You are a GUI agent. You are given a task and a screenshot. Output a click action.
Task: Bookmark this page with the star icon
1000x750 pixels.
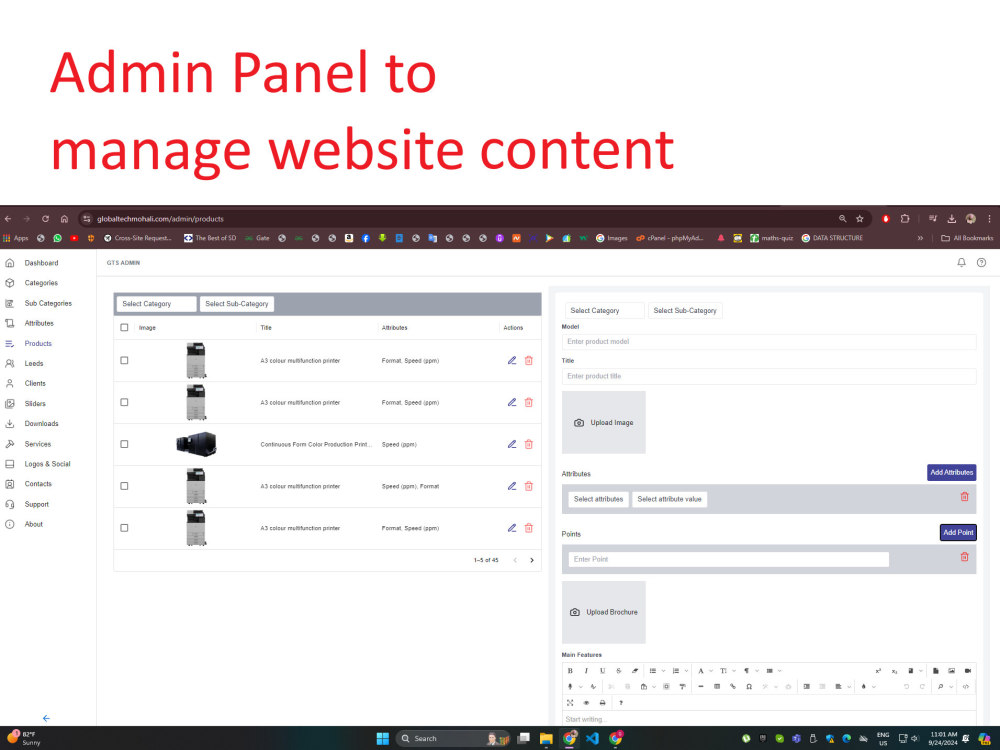(860, 218)
